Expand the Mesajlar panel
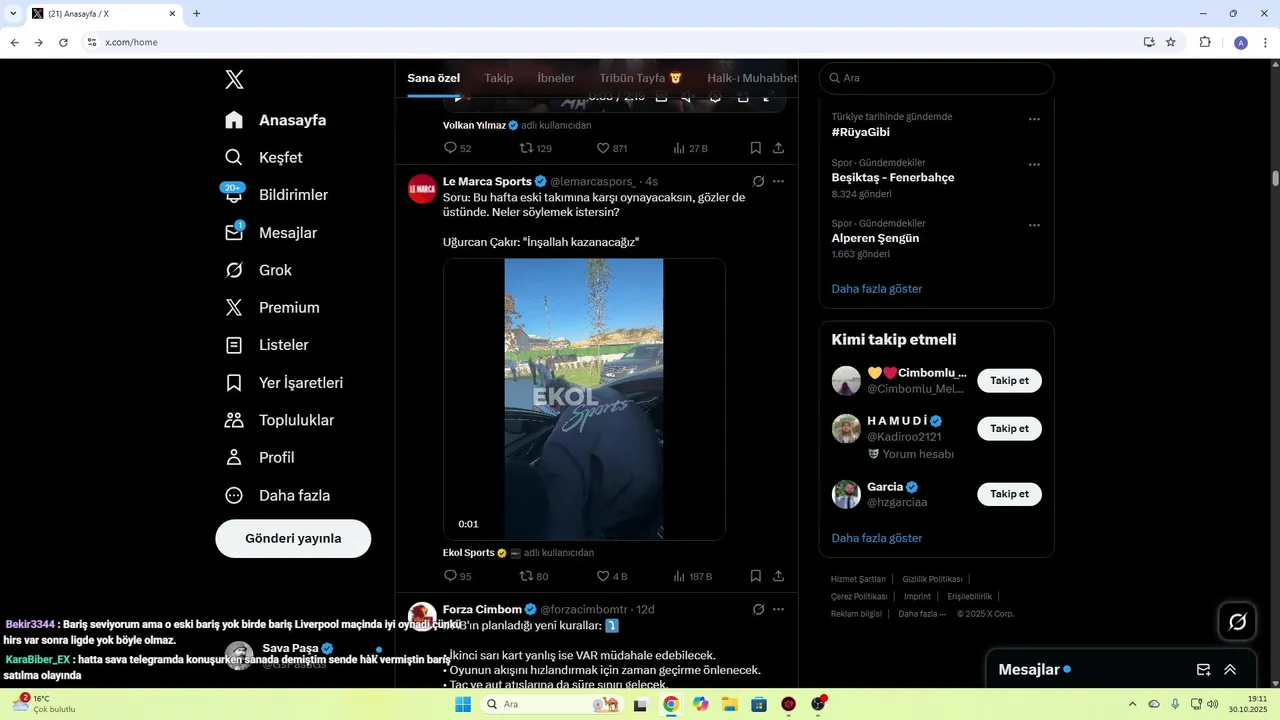 (1230, 670)
